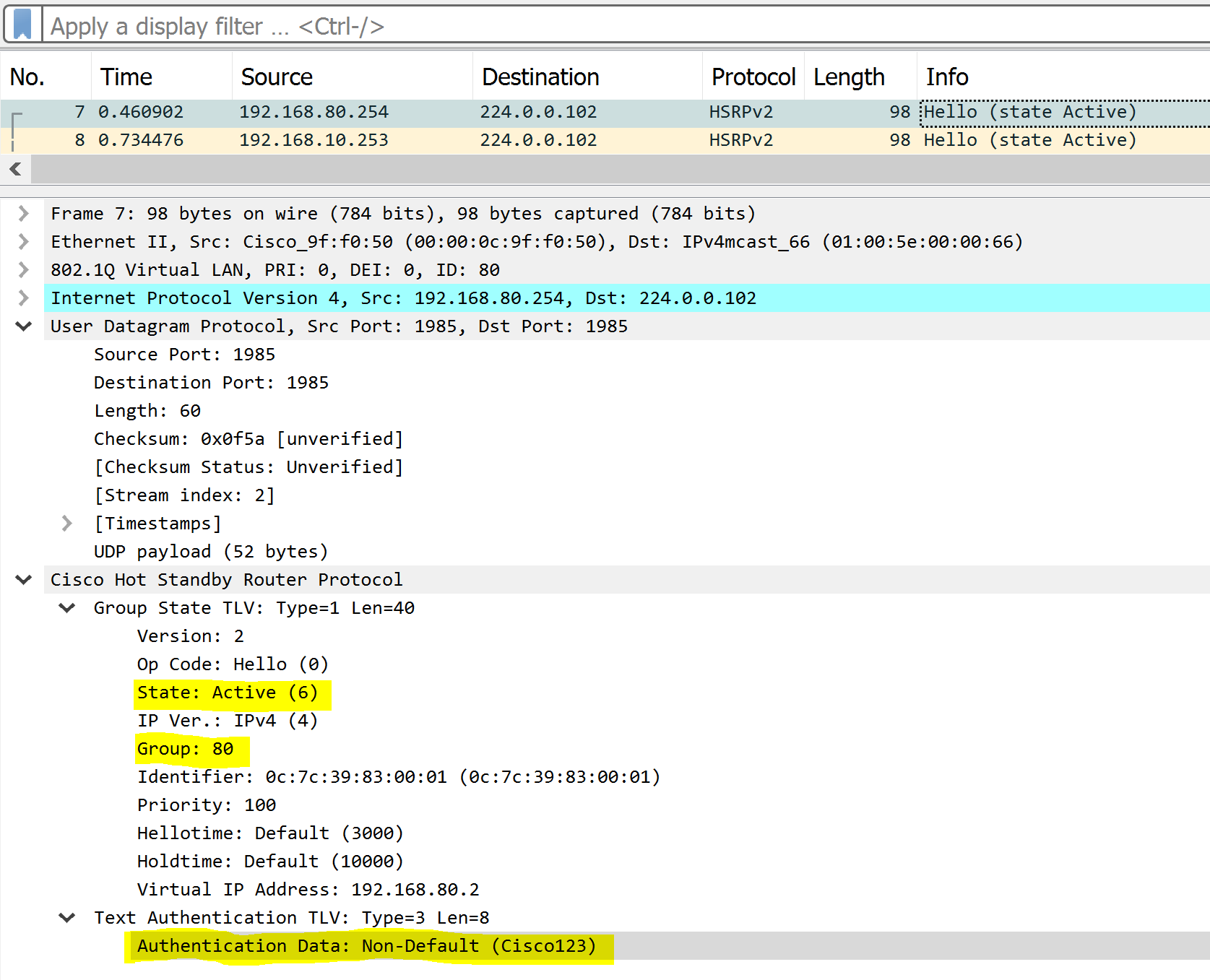Click the display filter input field
The height and width of the screenshot is (980, 1210).
pyautogui.click(x=627, y=26)
